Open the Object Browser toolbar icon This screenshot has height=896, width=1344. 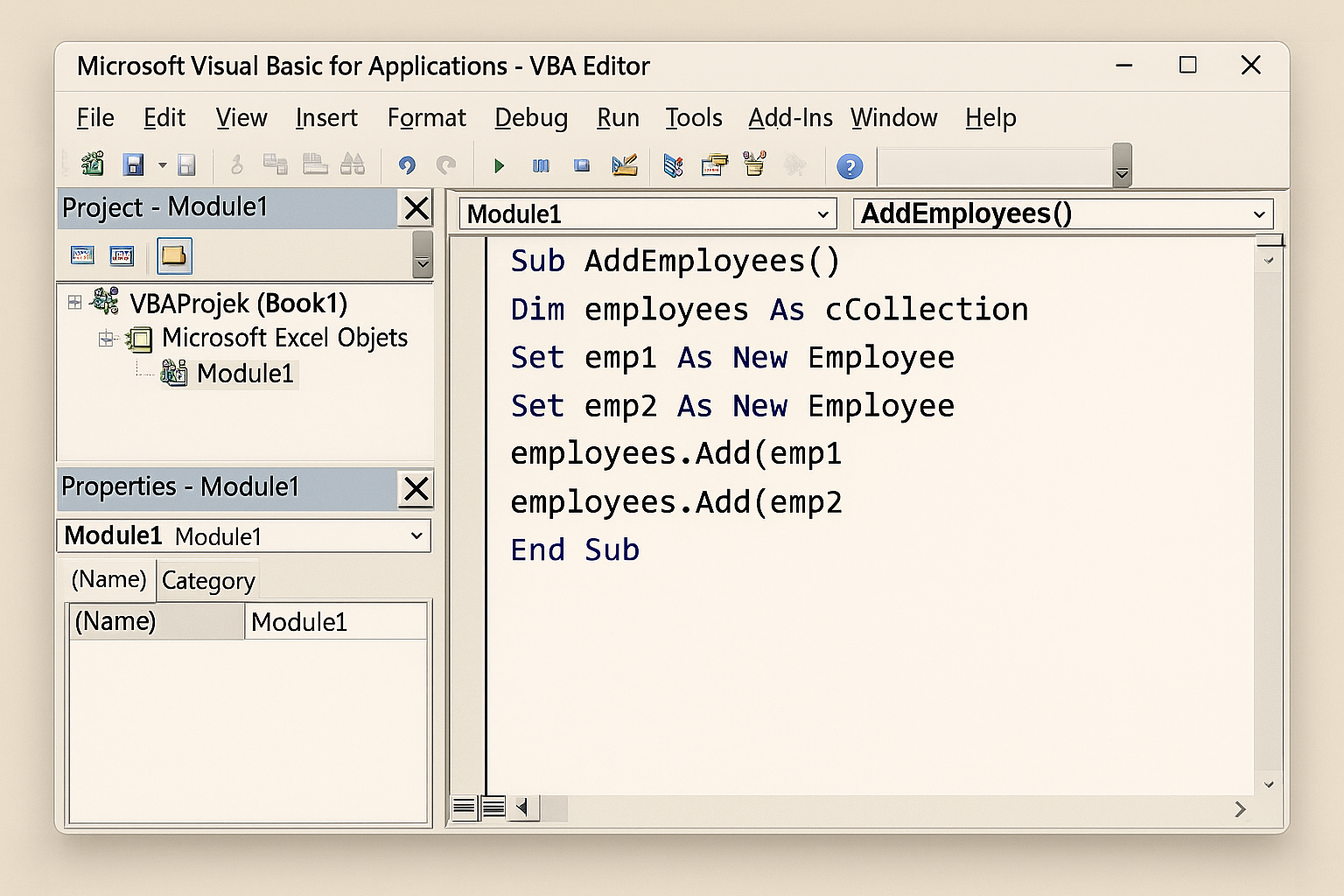pos(754,164)
